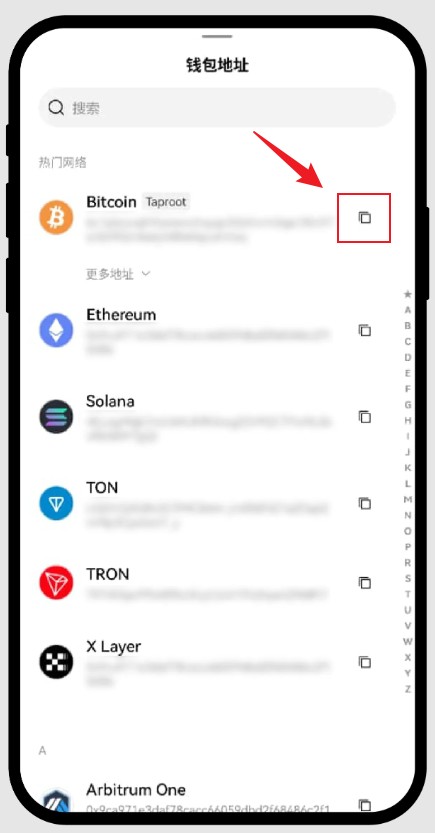The image size is (435, 833).
Task: Tap the red TRON logo icon
Action: pos(56,583)
